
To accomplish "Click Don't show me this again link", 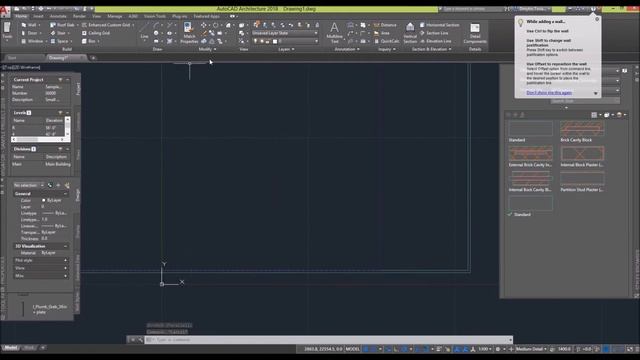I will [549, 93].
